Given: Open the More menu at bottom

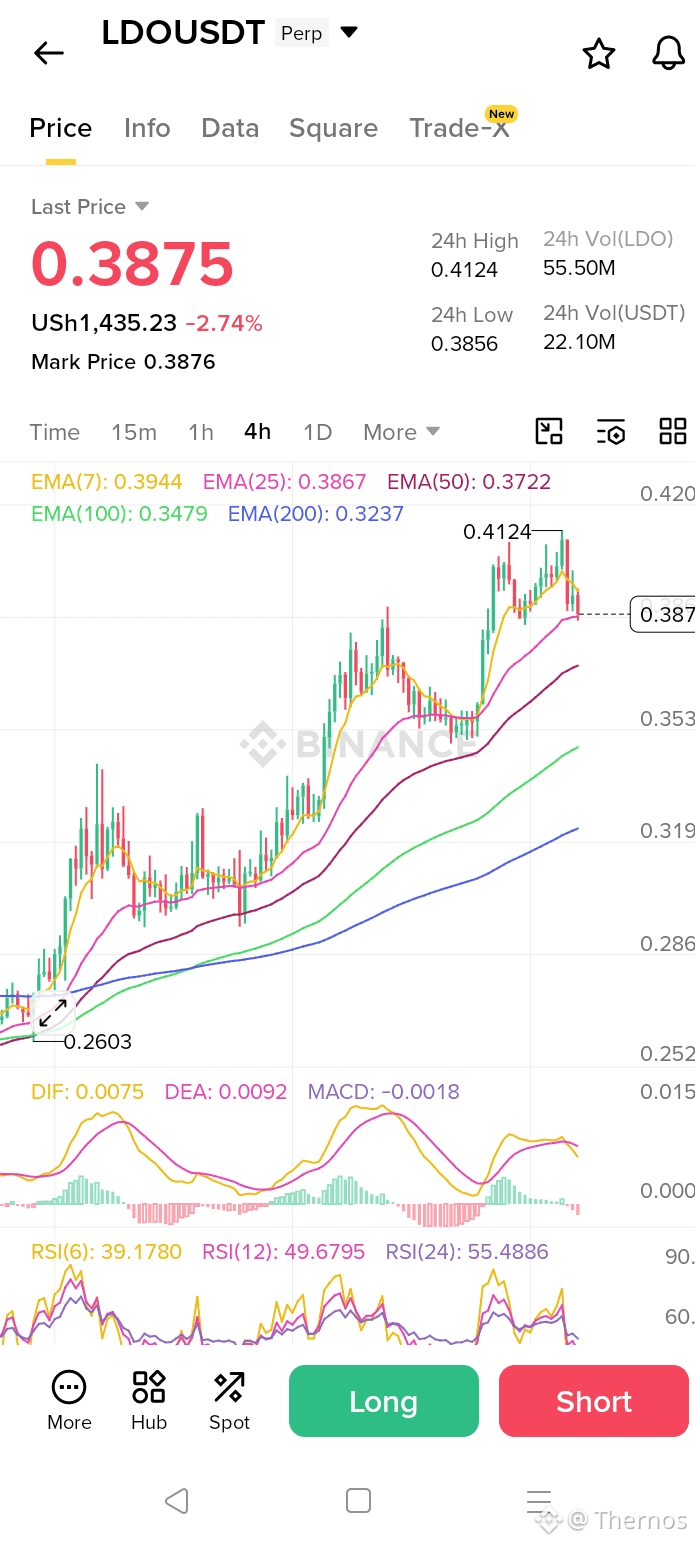Looking at the screenshot, I should tap(69, 1400).
